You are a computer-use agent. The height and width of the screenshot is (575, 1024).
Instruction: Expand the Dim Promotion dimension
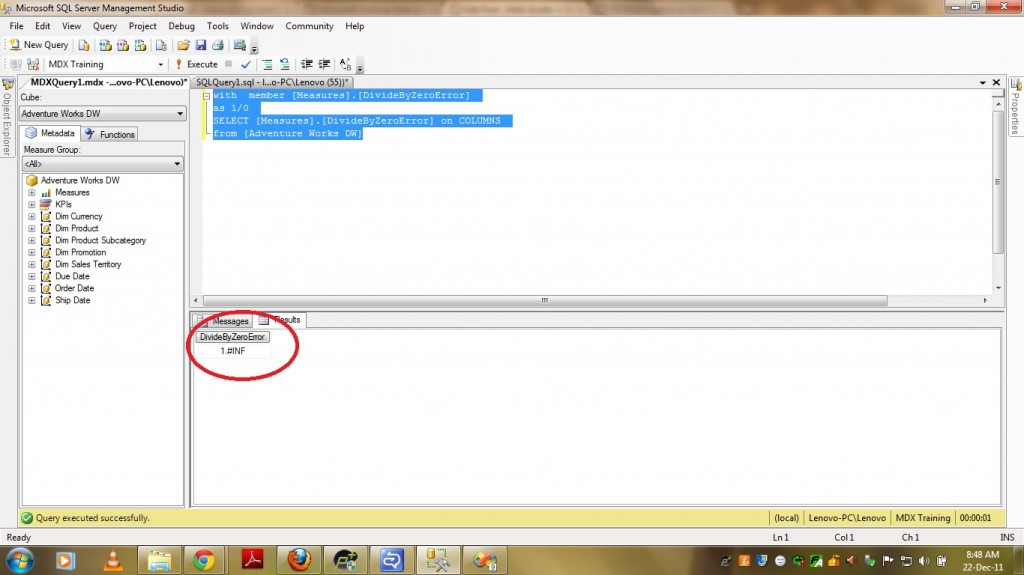click(x=31, y=252)
